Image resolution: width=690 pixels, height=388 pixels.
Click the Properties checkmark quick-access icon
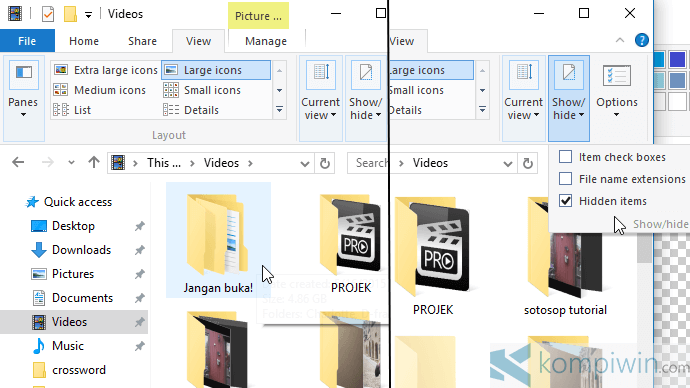pos(48,14)
